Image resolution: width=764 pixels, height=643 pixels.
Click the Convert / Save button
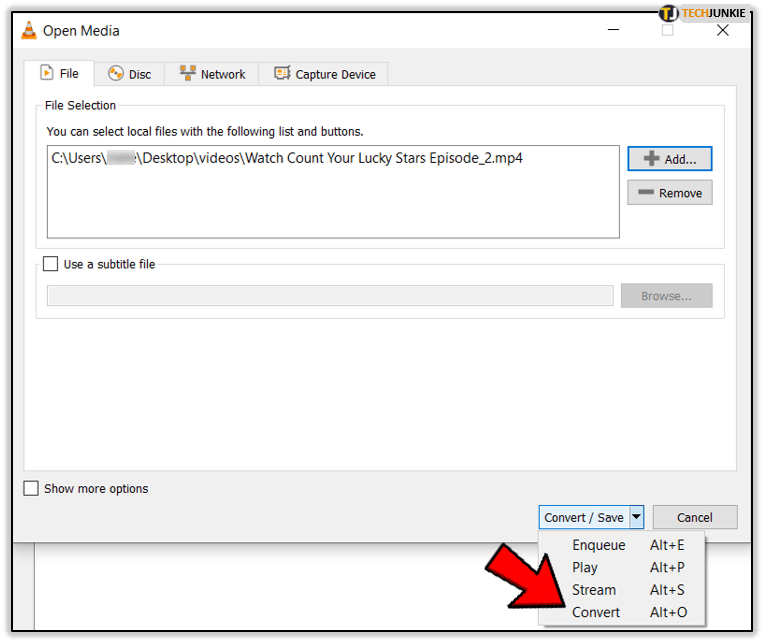coord(583,518)
